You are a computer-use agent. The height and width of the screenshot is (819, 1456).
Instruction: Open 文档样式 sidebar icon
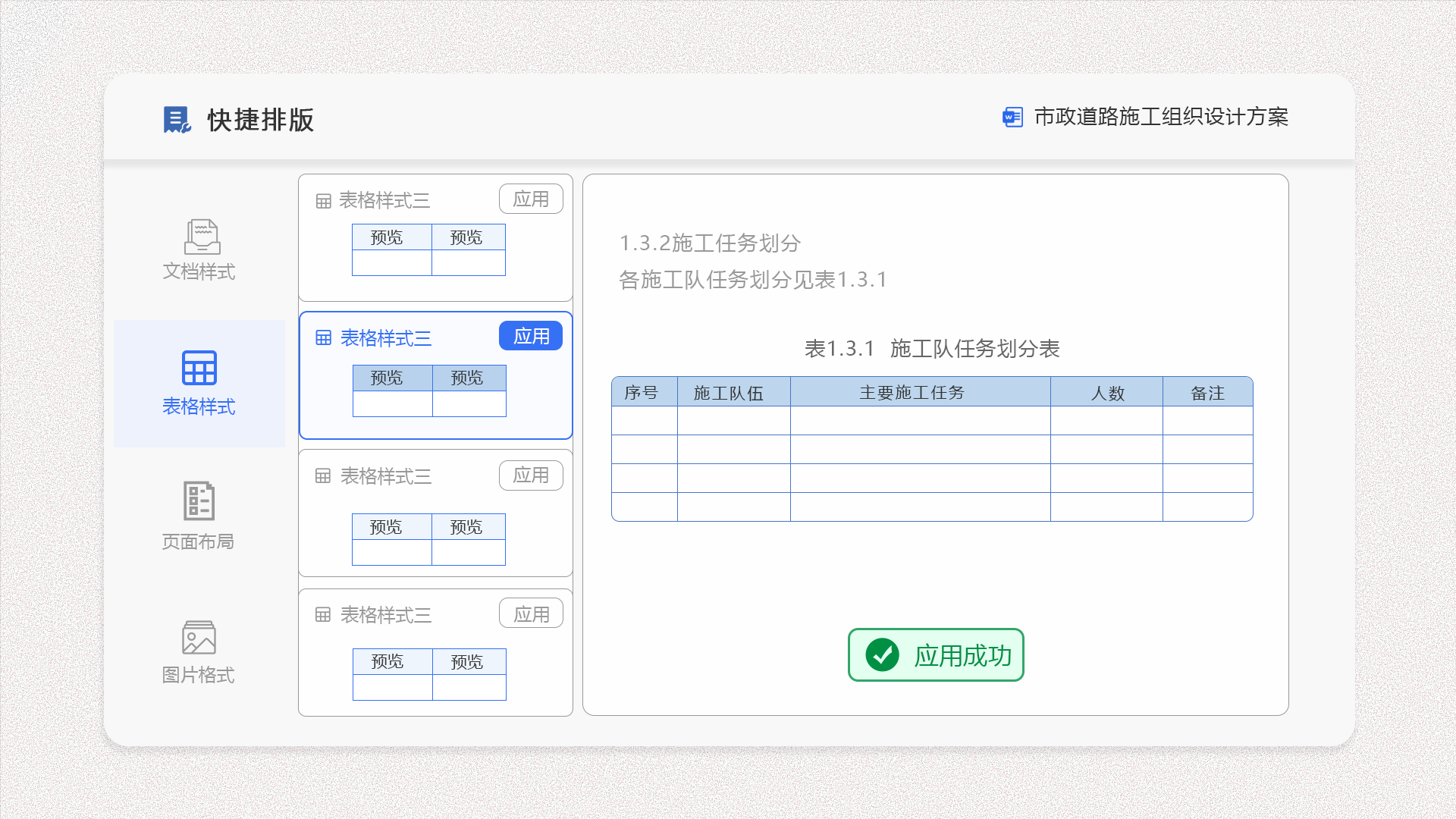pos(202,237)
